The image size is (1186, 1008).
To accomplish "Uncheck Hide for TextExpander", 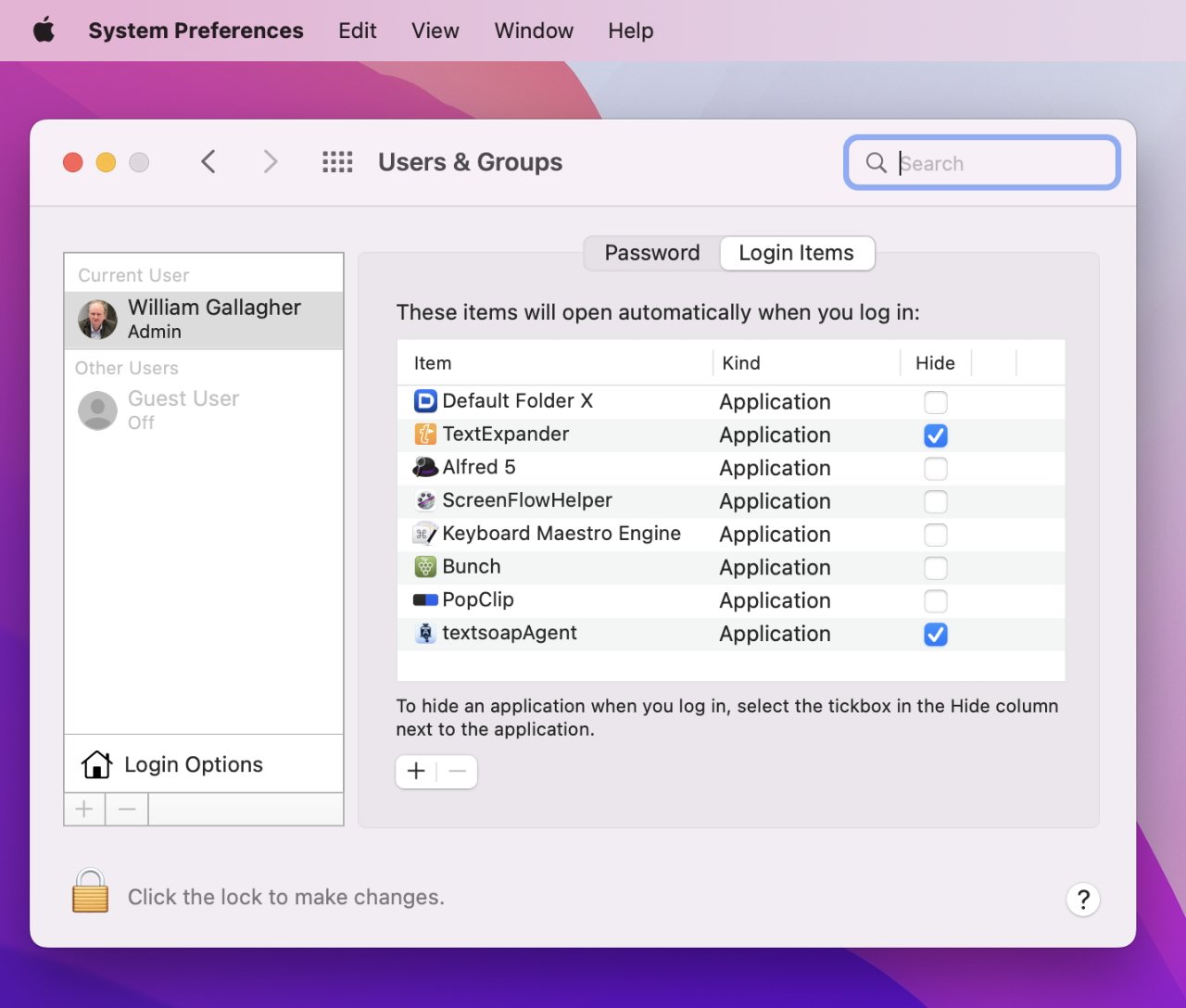I will [x=936, y=435].
